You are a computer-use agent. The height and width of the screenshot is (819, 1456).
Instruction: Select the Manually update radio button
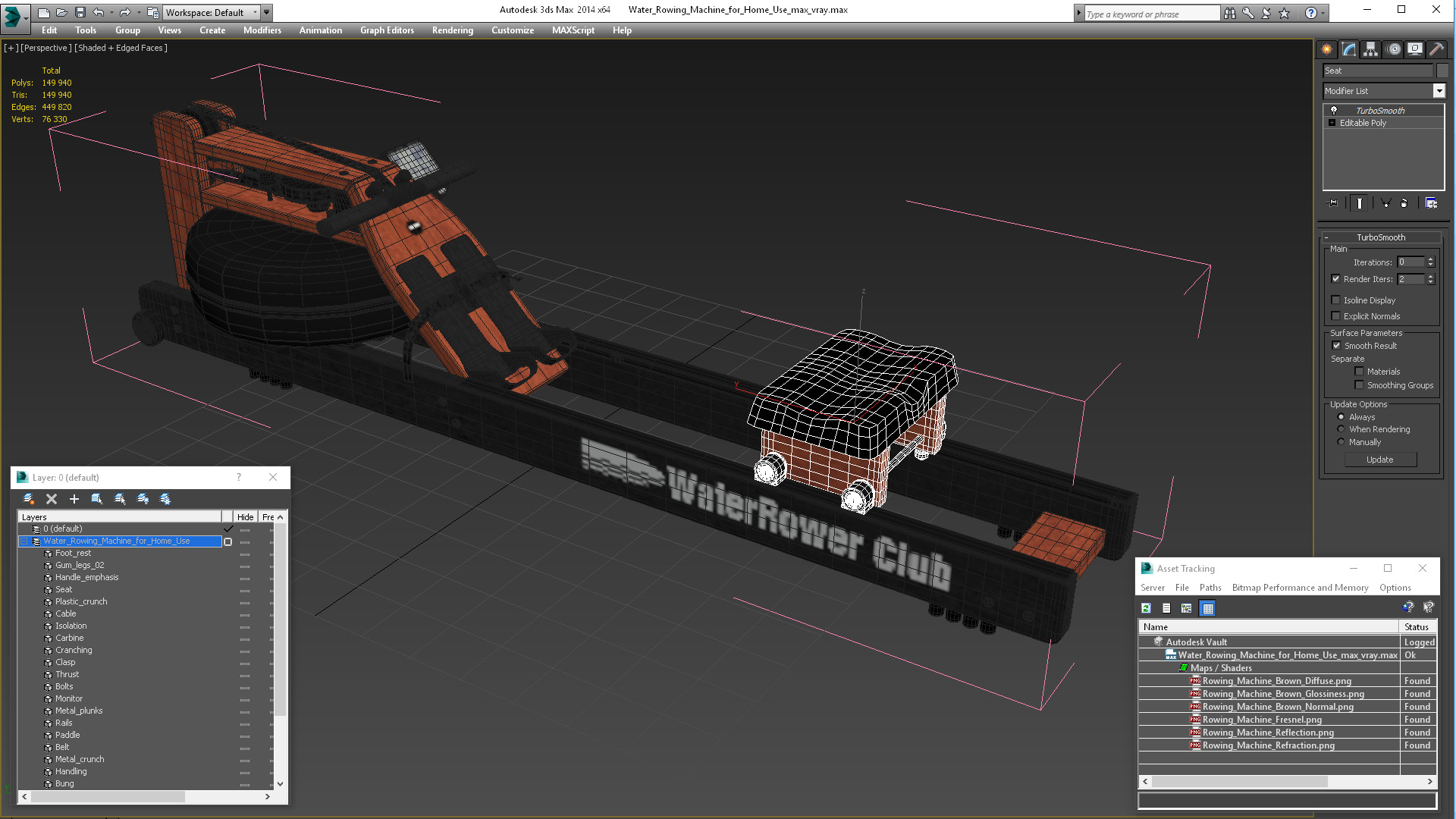1341,442
